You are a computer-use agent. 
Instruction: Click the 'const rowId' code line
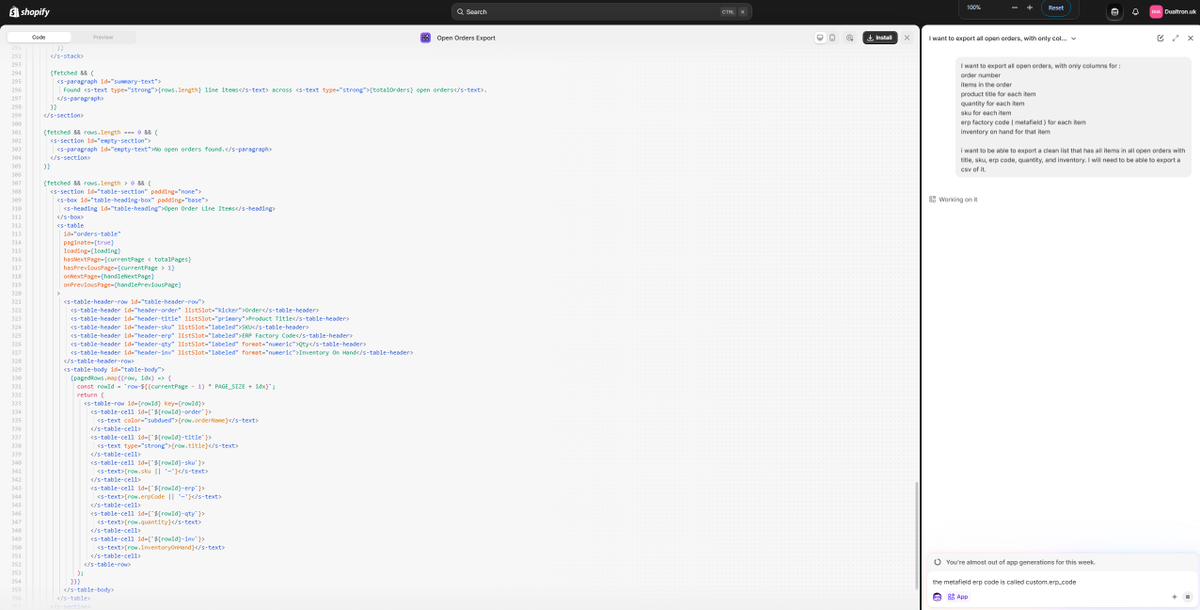176,386
